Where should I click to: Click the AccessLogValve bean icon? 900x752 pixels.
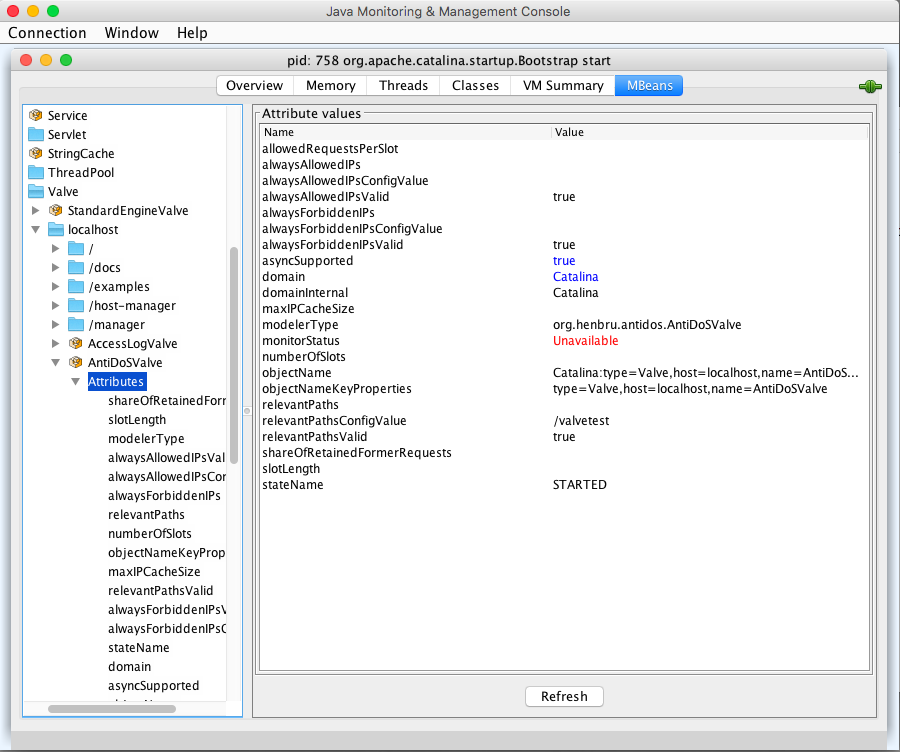(75, 343)
